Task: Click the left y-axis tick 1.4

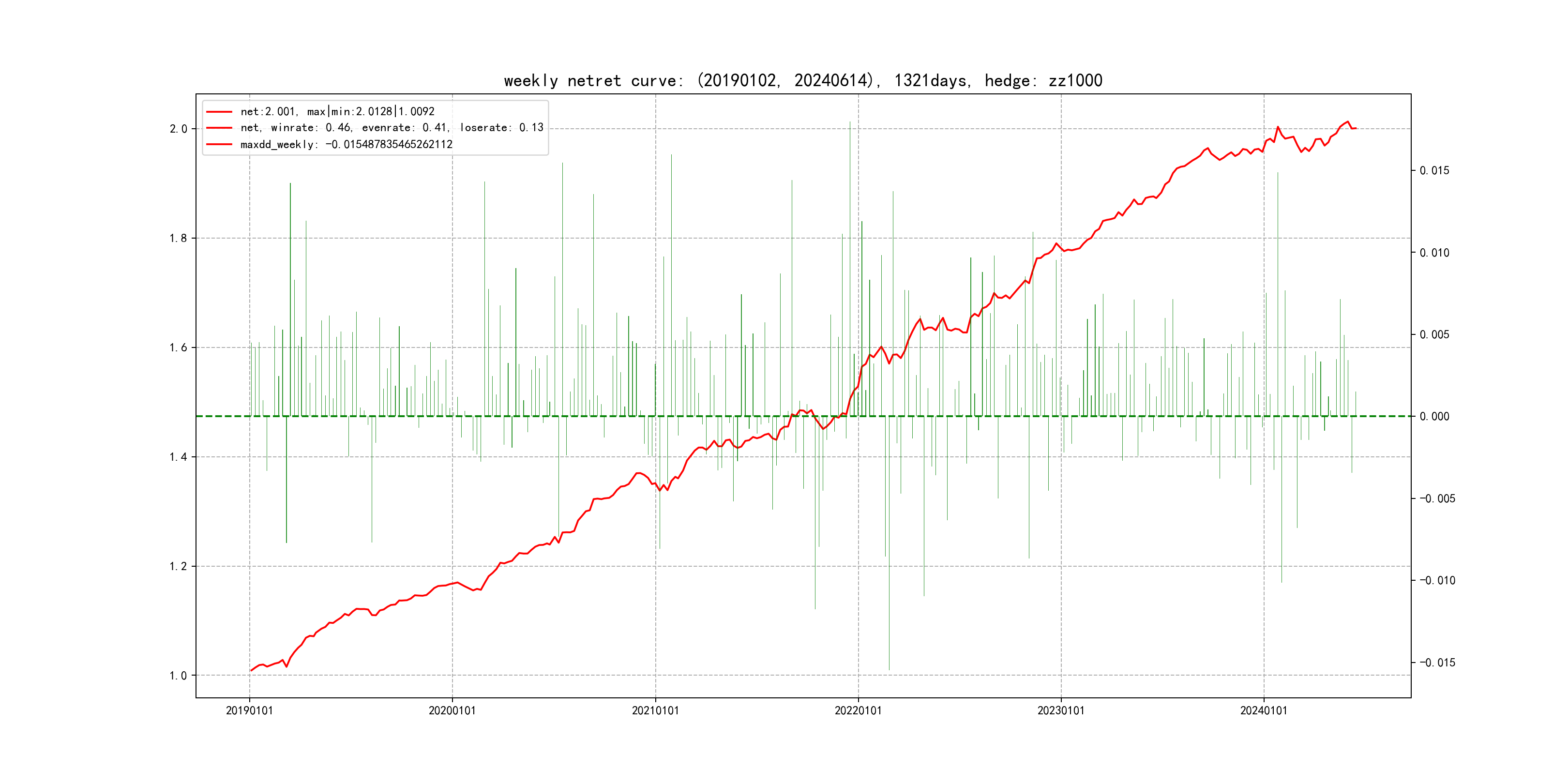Action: pyautogui.click(x=178, y=457)
